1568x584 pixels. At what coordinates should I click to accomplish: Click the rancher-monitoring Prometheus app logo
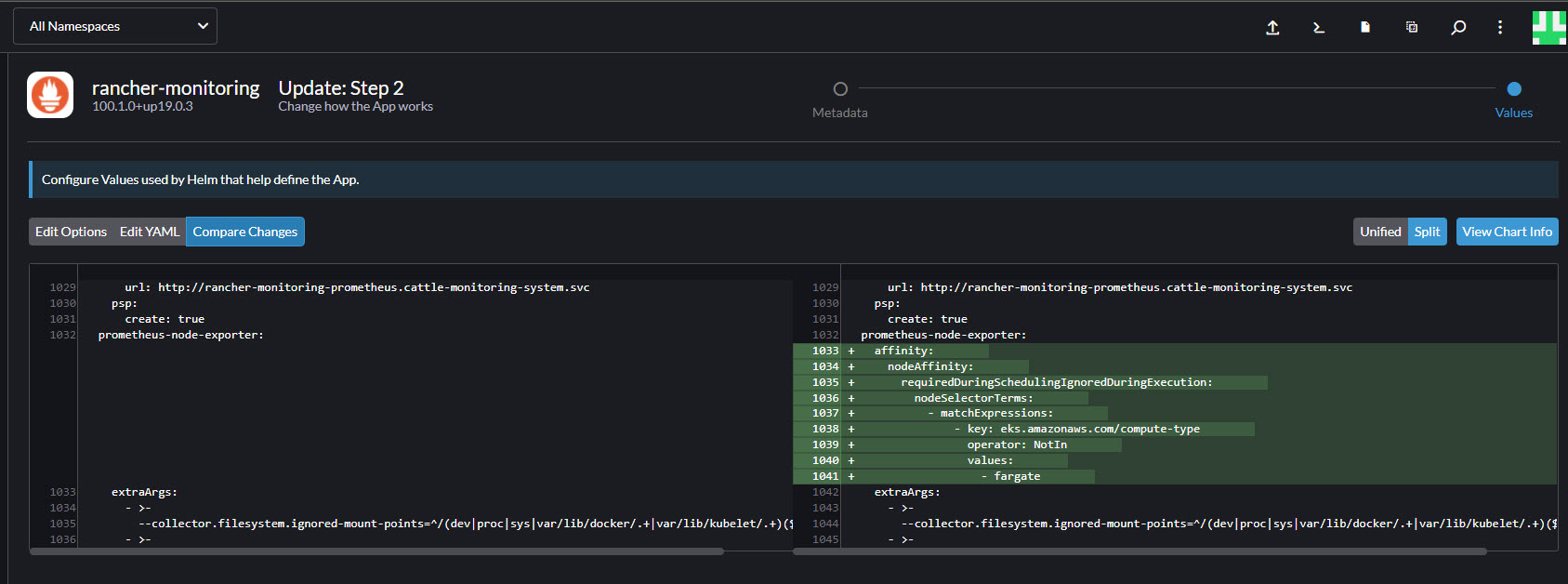tap(50, 95)
